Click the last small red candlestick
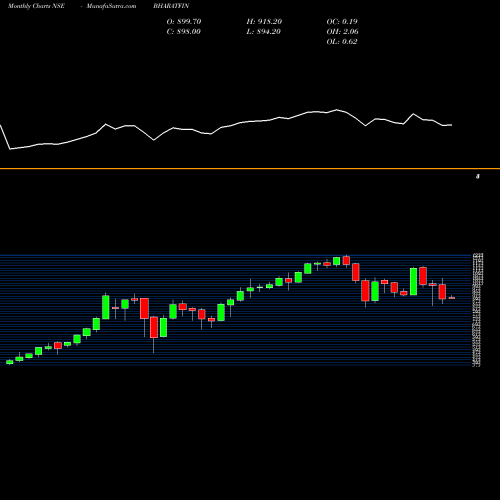 point(452,298)
